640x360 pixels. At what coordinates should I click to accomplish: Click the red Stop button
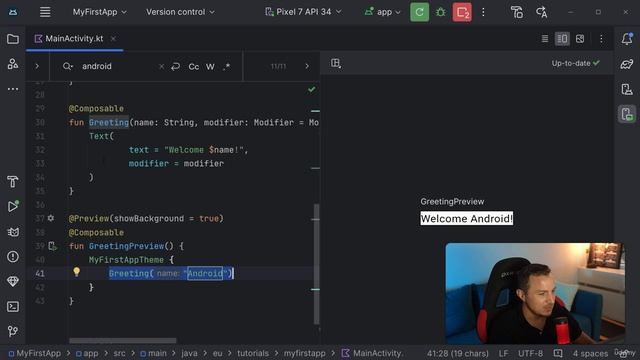click(x=462, y=12)
